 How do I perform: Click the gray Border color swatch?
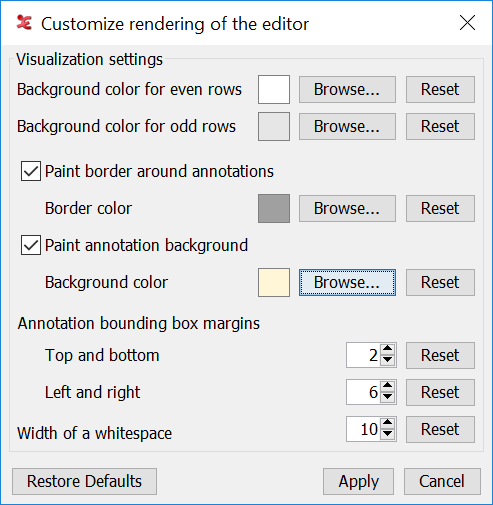click(x=274, y=209)
